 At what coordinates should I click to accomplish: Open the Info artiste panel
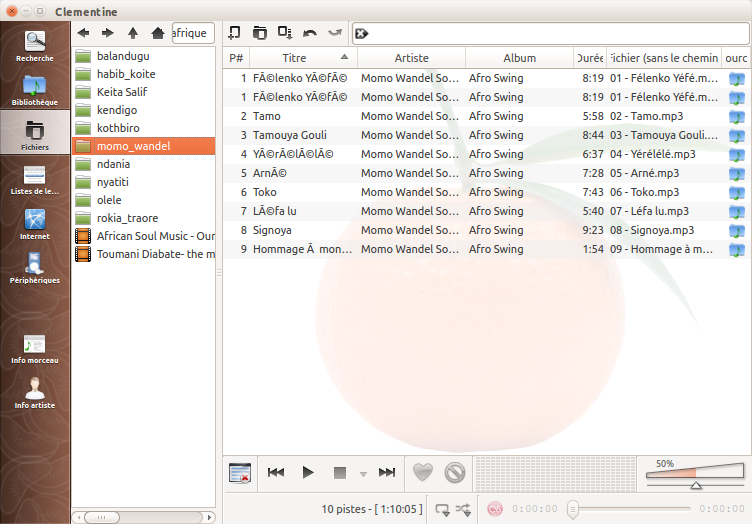click(x=35, y=393)
